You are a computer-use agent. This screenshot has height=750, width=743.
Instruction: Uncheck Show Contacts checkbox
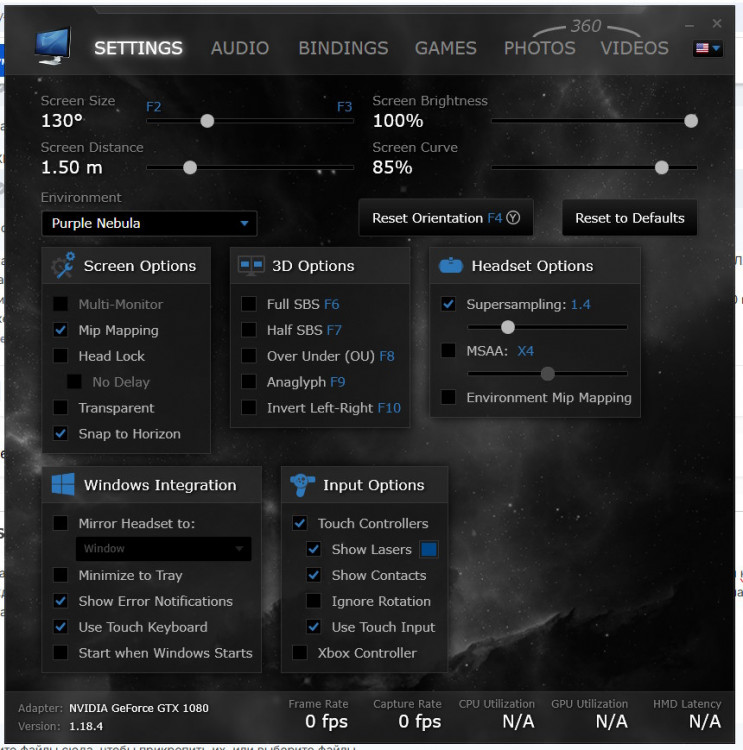click(313, 575)
